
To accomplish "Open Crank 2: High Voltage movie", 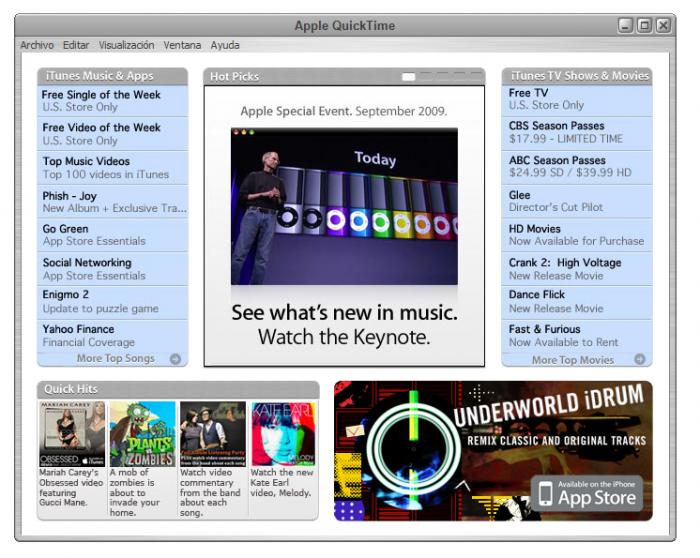I will click(x=577, y=269).
